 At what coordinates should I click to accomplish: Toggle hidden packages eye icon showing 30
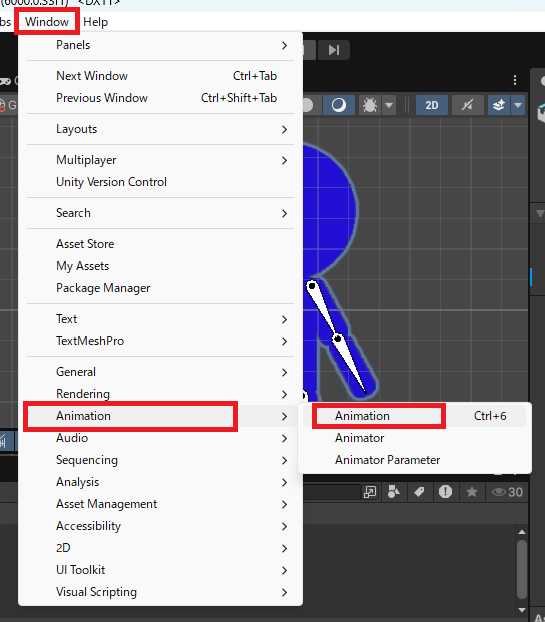tap(507, 492)
